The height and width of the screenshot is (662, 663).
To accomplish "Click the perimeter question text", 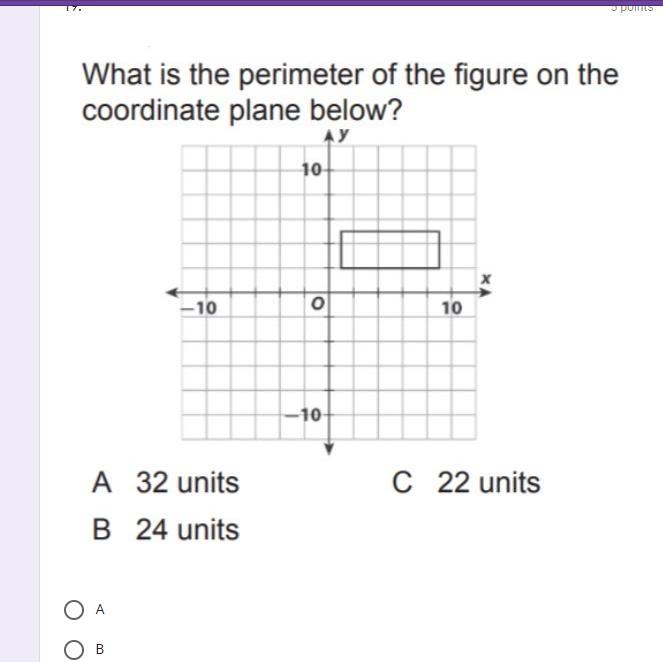I will coord(350,92).
